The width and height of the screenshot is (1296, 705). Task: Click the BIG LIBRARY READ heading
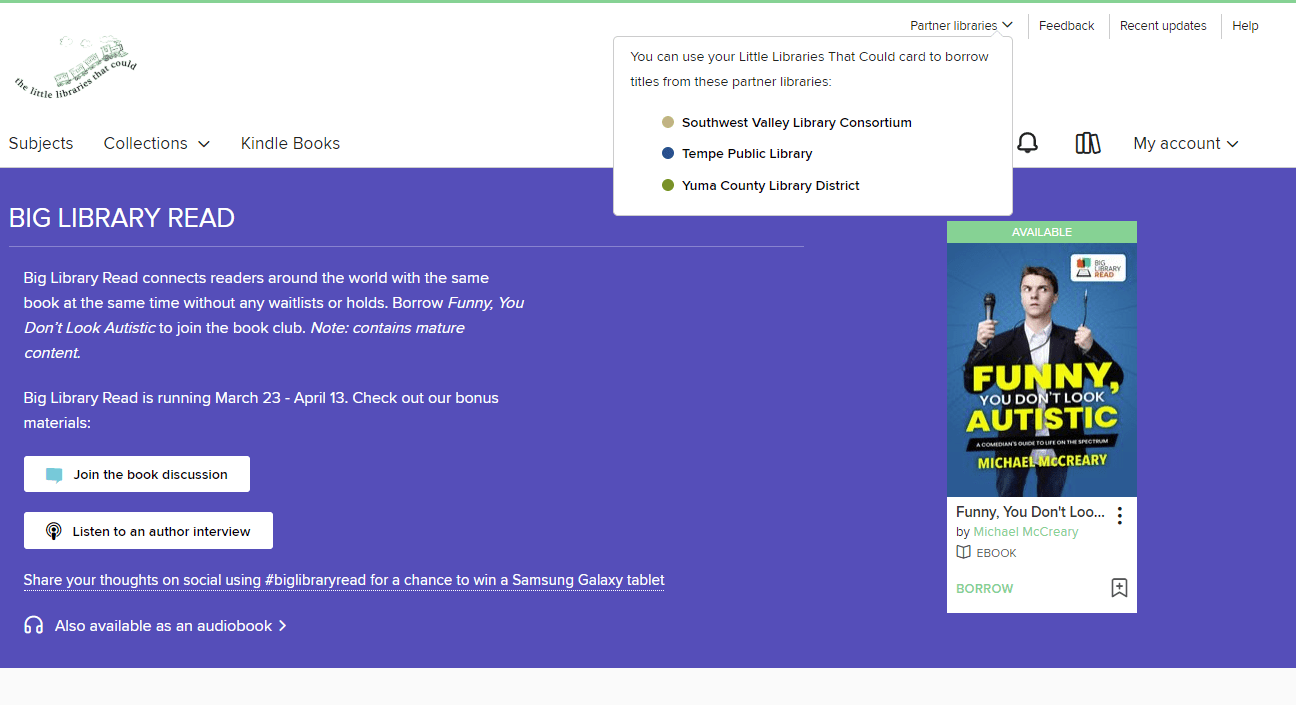point(122,218)
